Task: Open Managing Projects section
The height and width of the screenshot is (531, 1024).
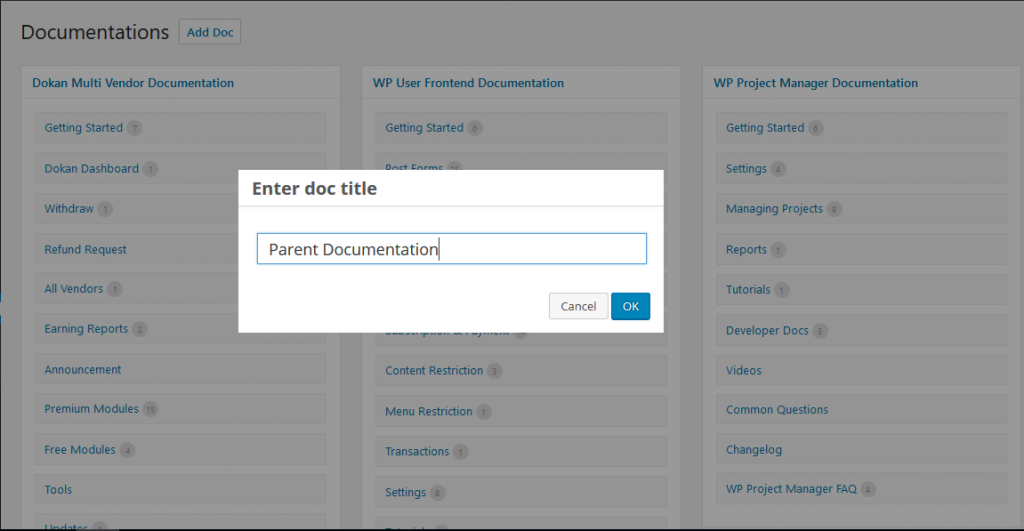Action: pyautogui.click(x=774, y=209)
